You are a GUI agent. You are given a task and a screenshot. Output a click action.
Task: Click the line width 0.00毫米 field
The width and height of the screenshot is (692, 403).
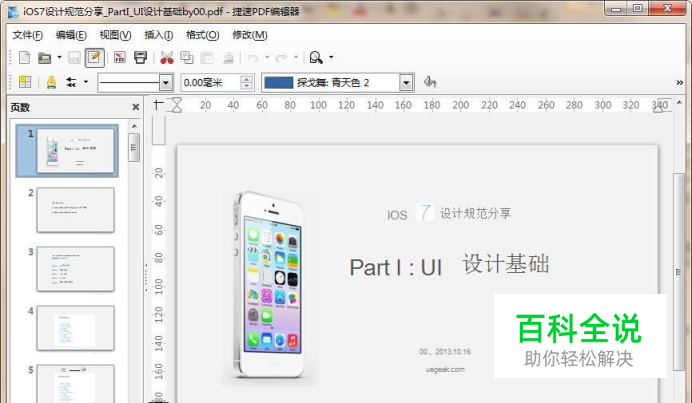coord(211,83)
